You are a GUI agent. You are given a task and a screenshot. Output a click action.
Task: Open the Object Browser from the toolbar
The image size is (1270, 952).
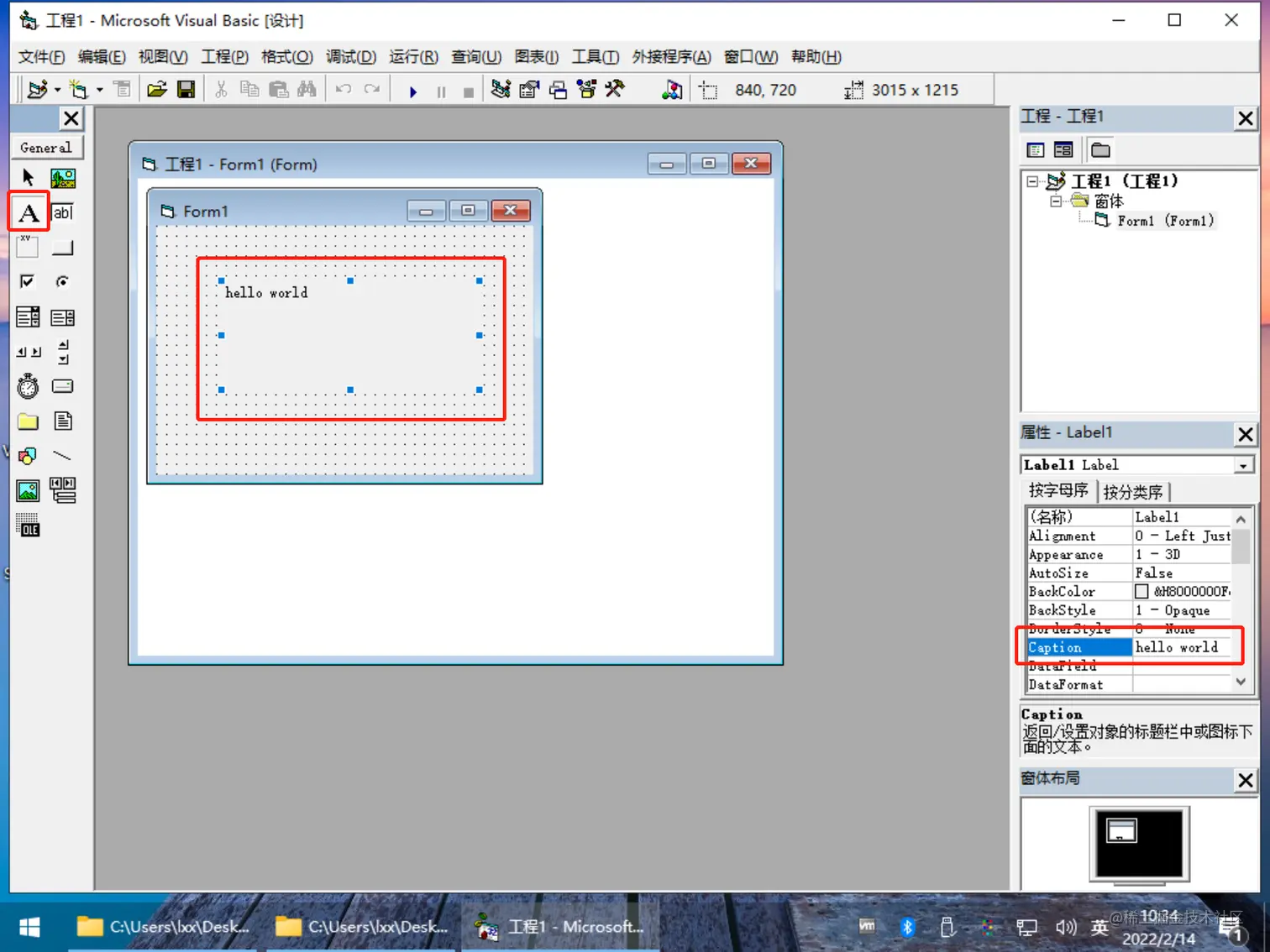pyautogui.click(x=586, y=89)
